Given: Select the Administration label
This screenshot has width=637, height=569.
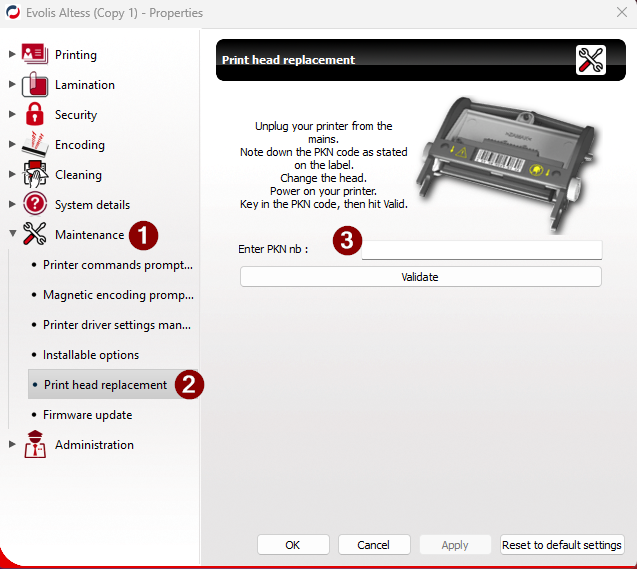Looking at the screenshot, I should point(94,445).
